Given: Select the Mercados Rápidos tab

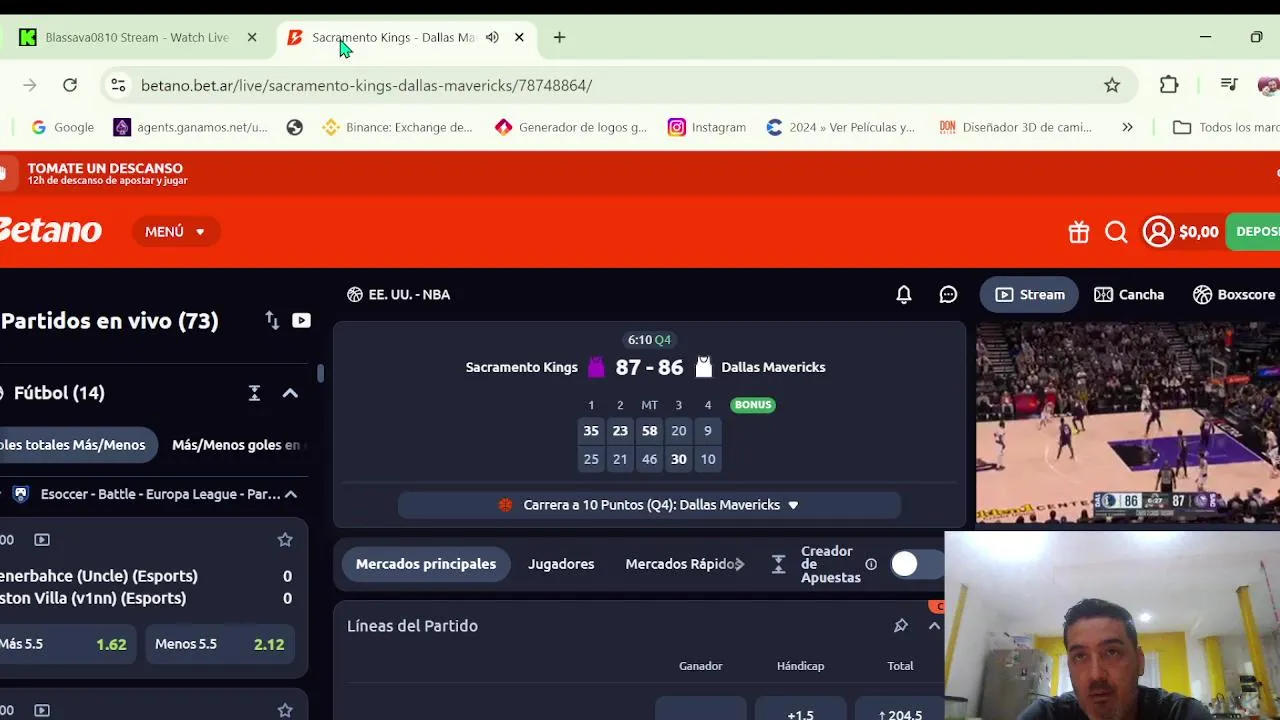Looking at the screenshot, I should tap(681, 564).
